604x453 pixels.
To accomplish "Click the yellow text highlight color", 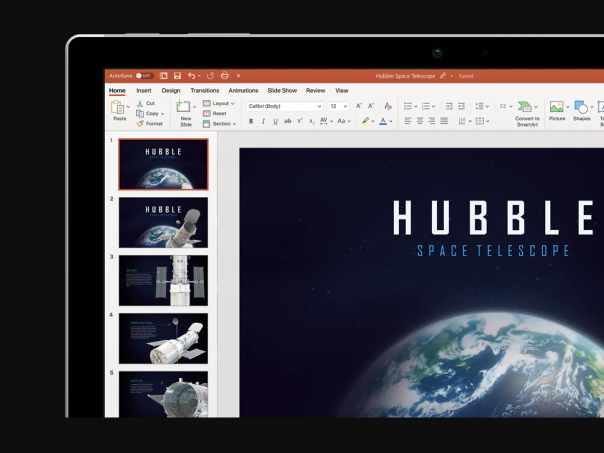I will click(x=365, y=121).
